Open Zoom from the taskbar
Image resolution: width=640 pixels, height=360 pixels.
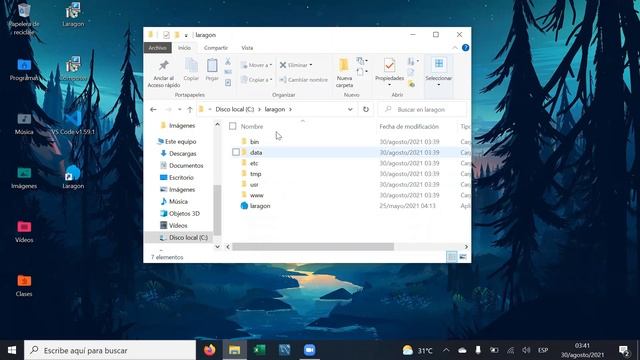(x=309, y=350)
